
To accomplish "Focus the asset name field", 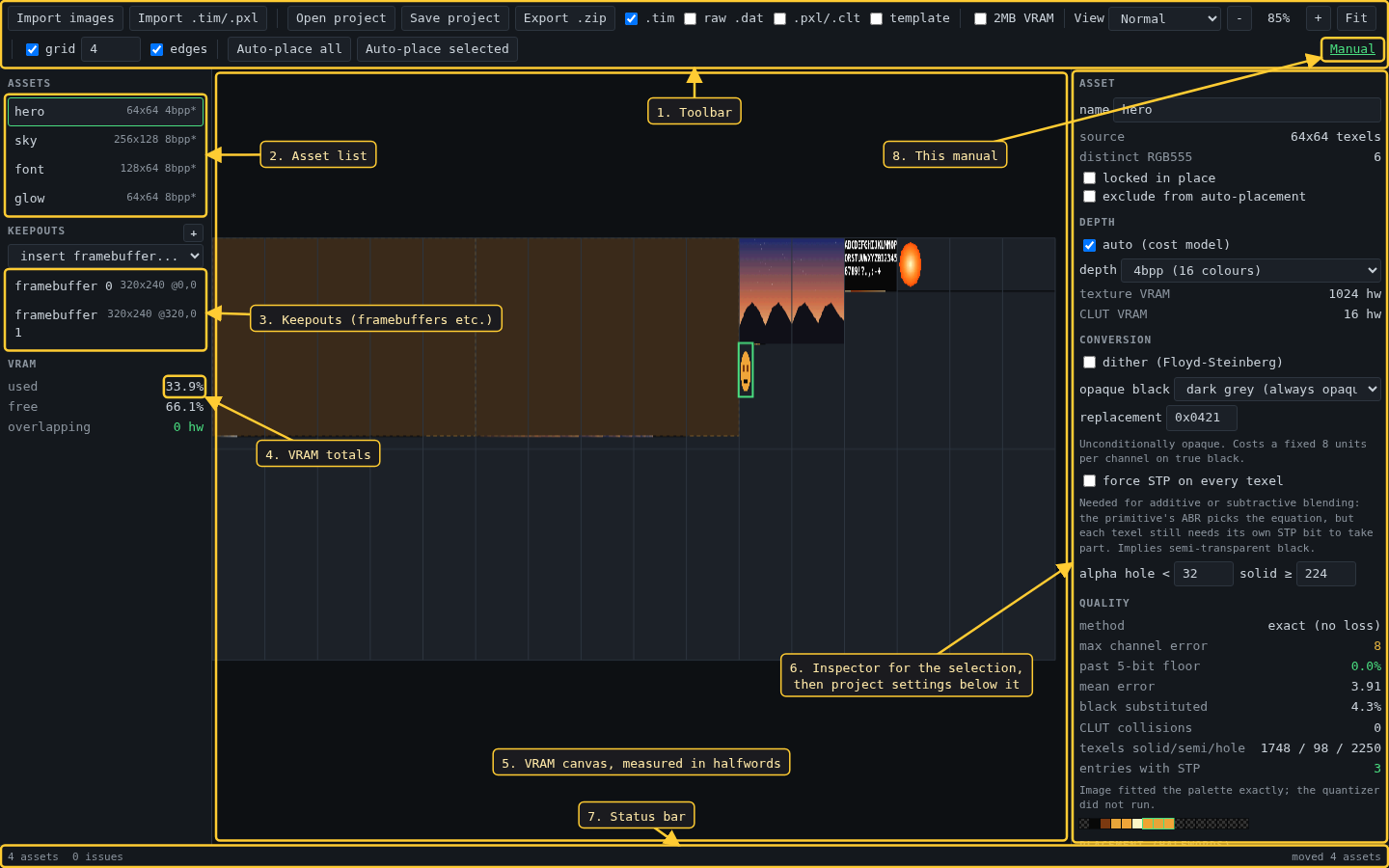I will click(1247, 110).
